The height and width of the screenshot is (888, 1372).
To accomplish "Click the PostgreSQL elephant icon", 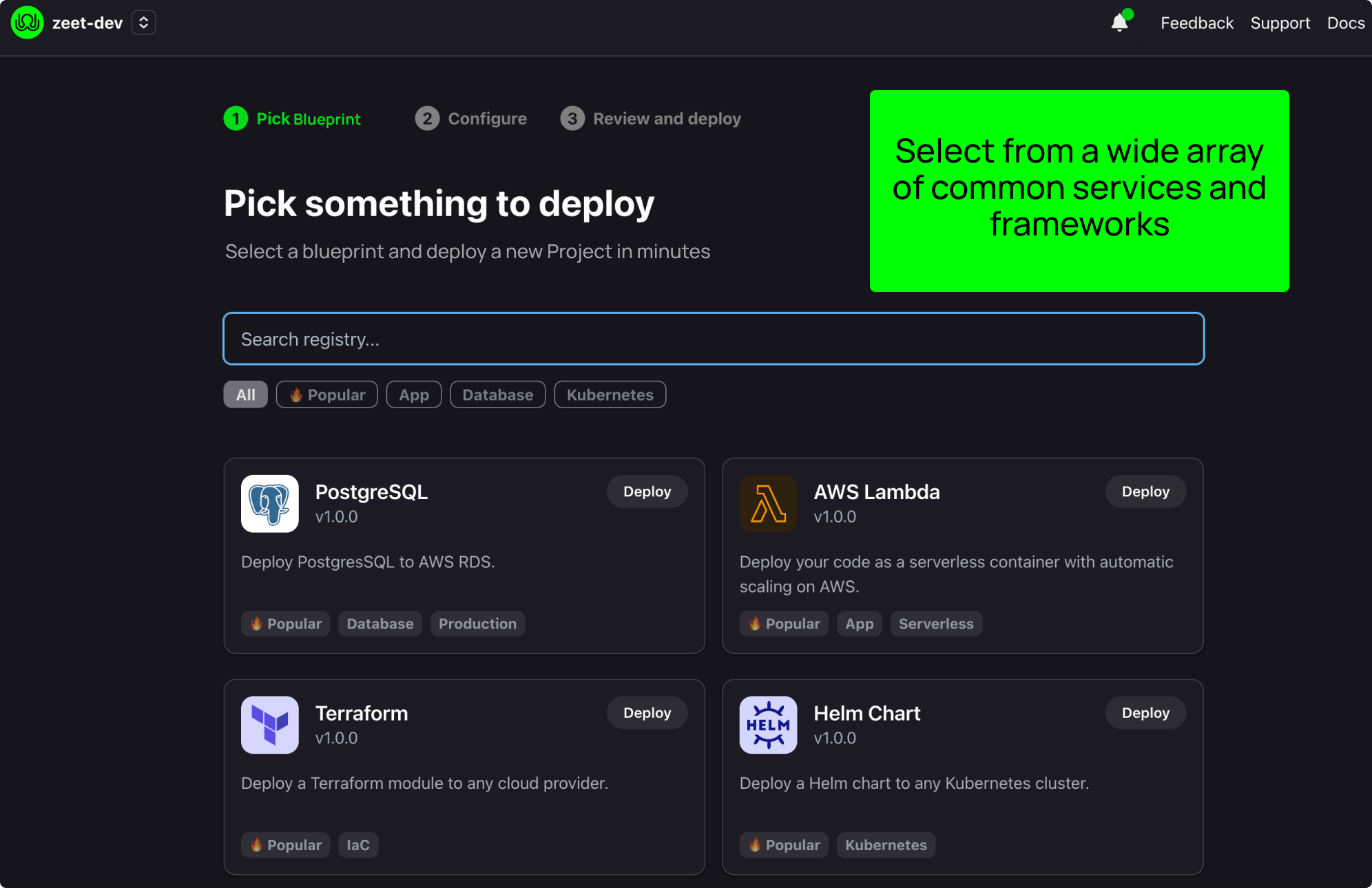I will pos(270,504).
